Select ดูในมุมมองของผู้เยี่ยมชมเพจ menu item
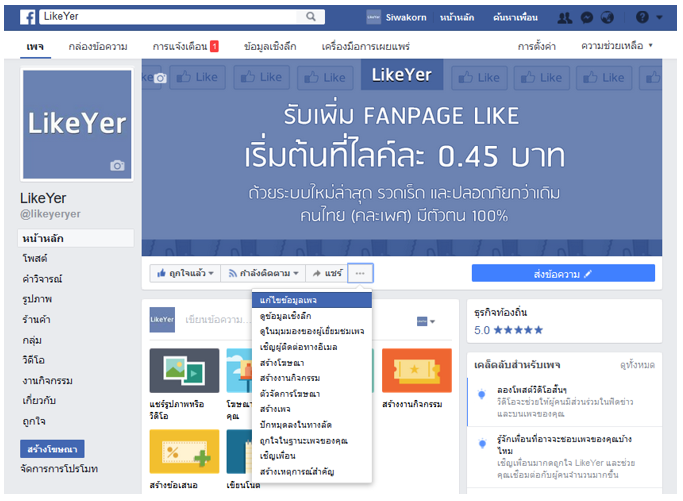Image resolution: width=683 pixels, height=501 pixels. [x=312, y=332]
